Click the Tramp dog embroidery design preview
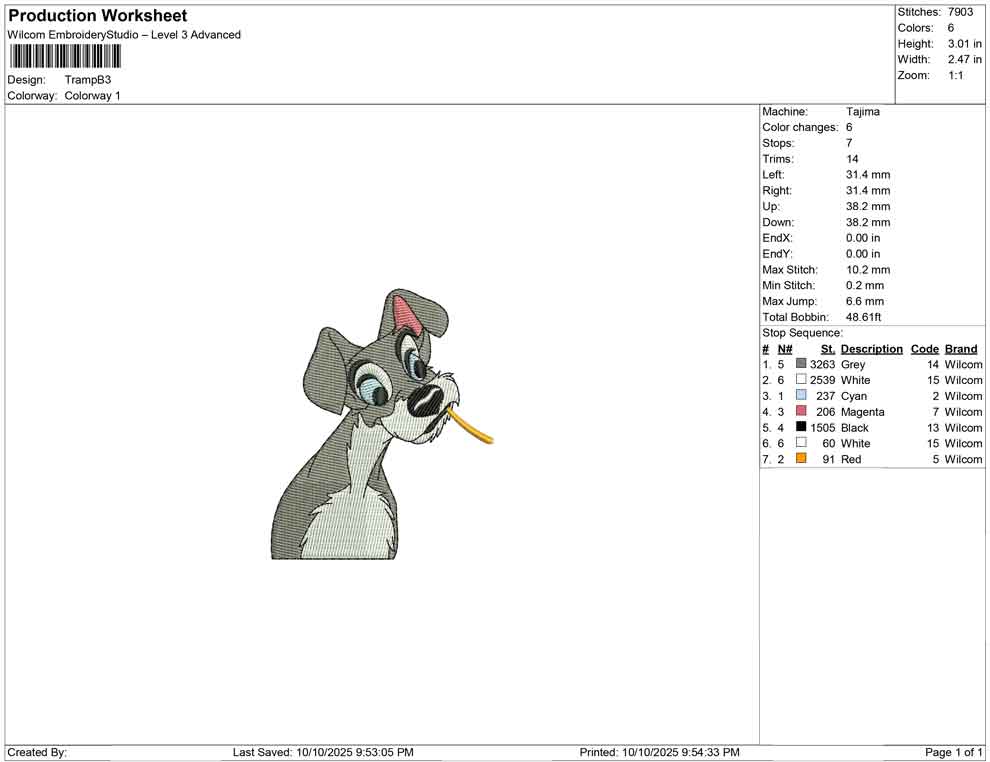Screen dimensions: 990x762 [382, 424]
